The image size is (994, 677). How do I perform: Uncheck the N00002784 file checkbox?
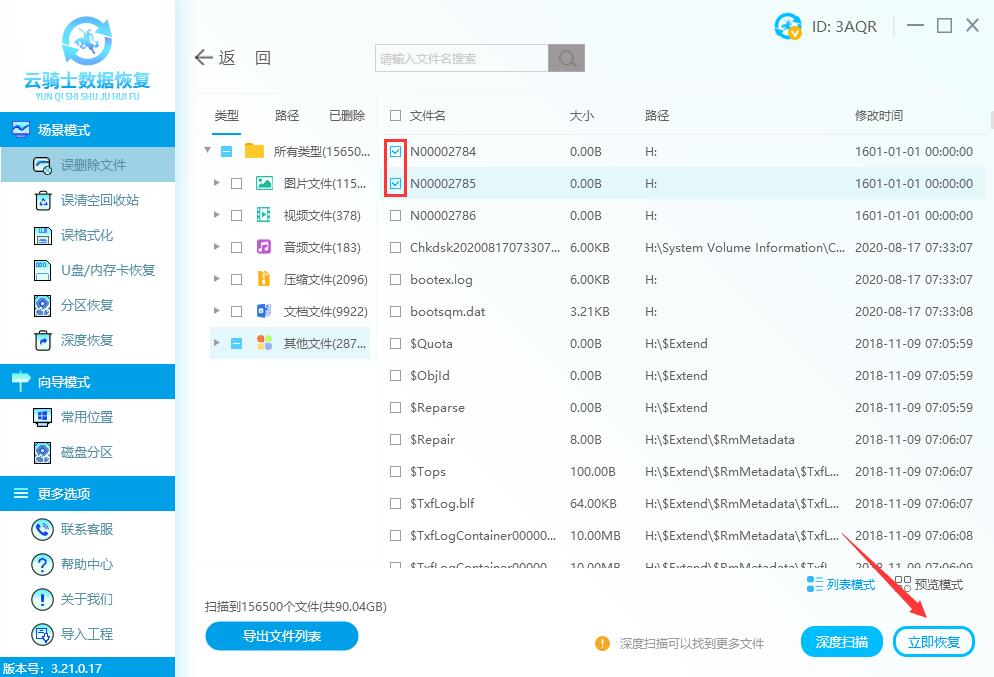(395, 151)
